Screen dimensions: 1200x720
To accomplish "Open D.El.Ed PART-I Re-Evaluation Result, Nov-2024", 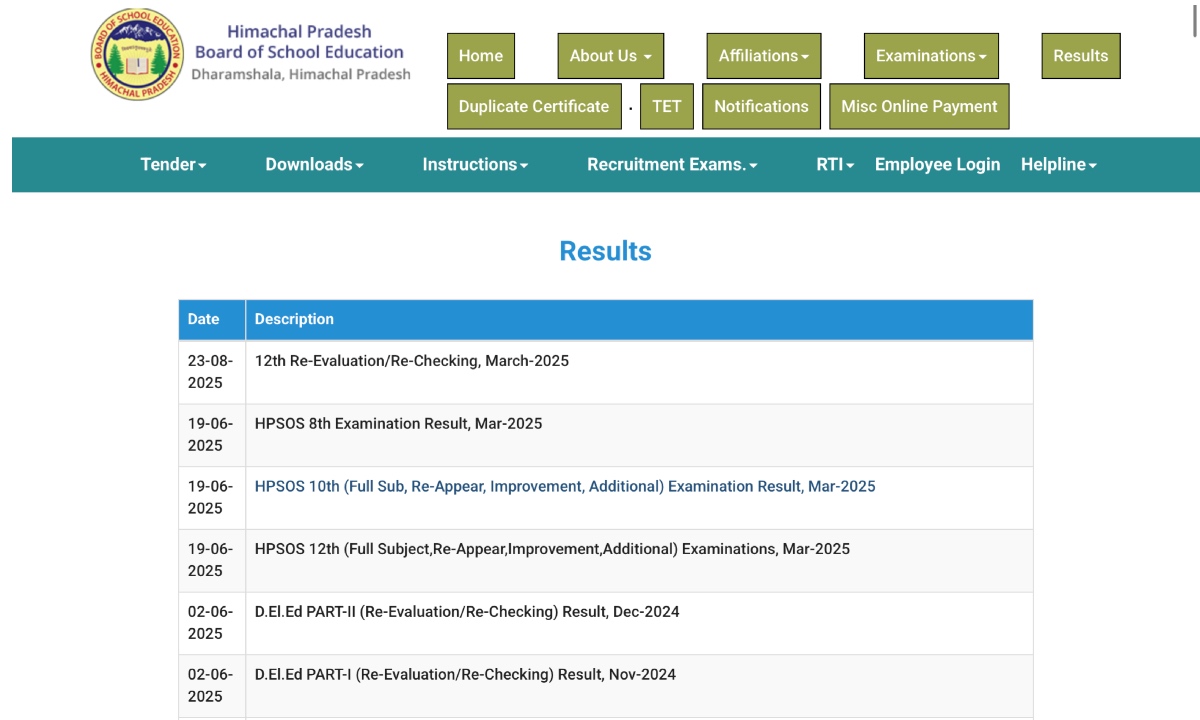I will point(465,675).
